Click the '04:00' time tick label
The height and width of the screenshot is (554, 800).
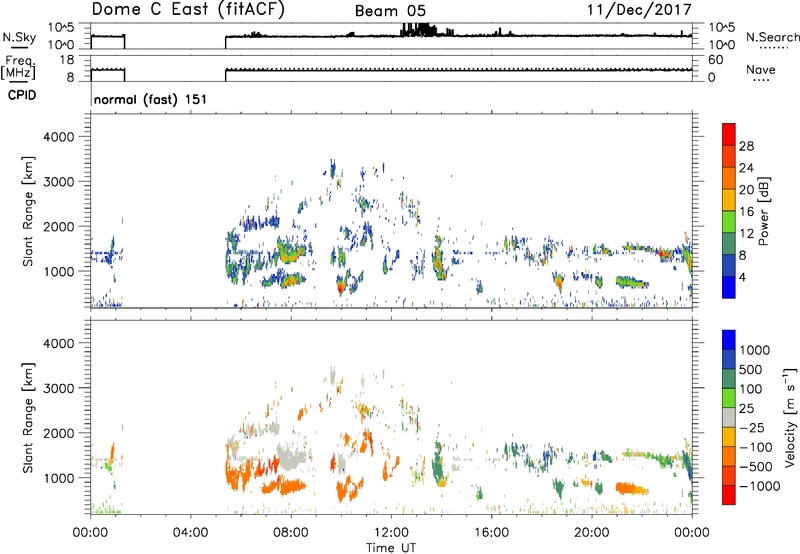[190, 533]
